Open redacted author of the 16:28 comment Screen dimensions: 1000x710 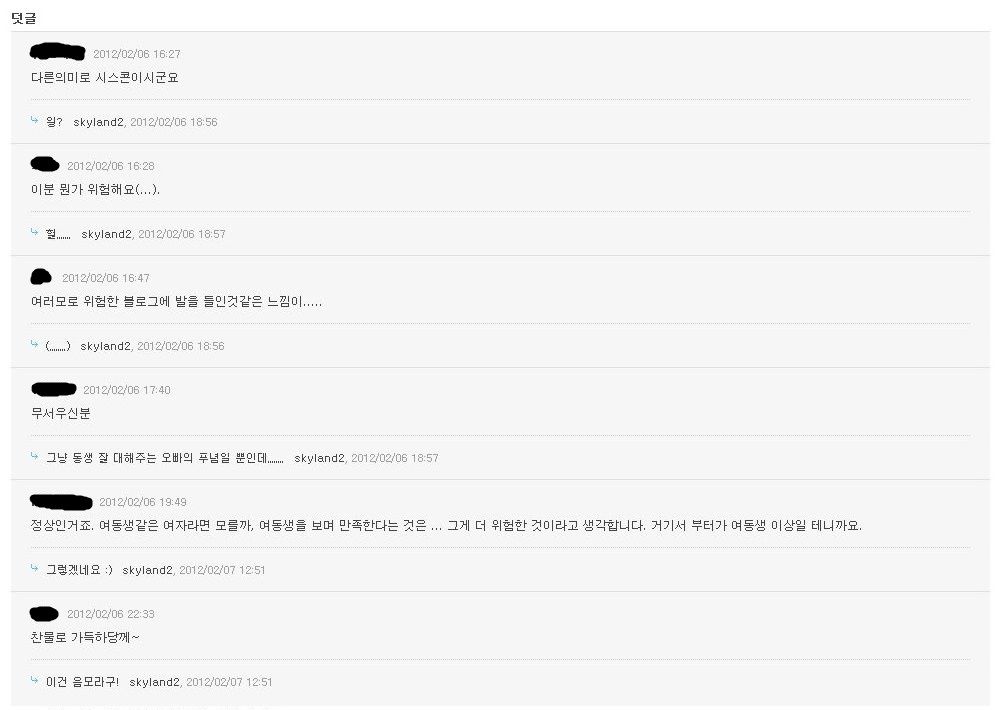45,164
